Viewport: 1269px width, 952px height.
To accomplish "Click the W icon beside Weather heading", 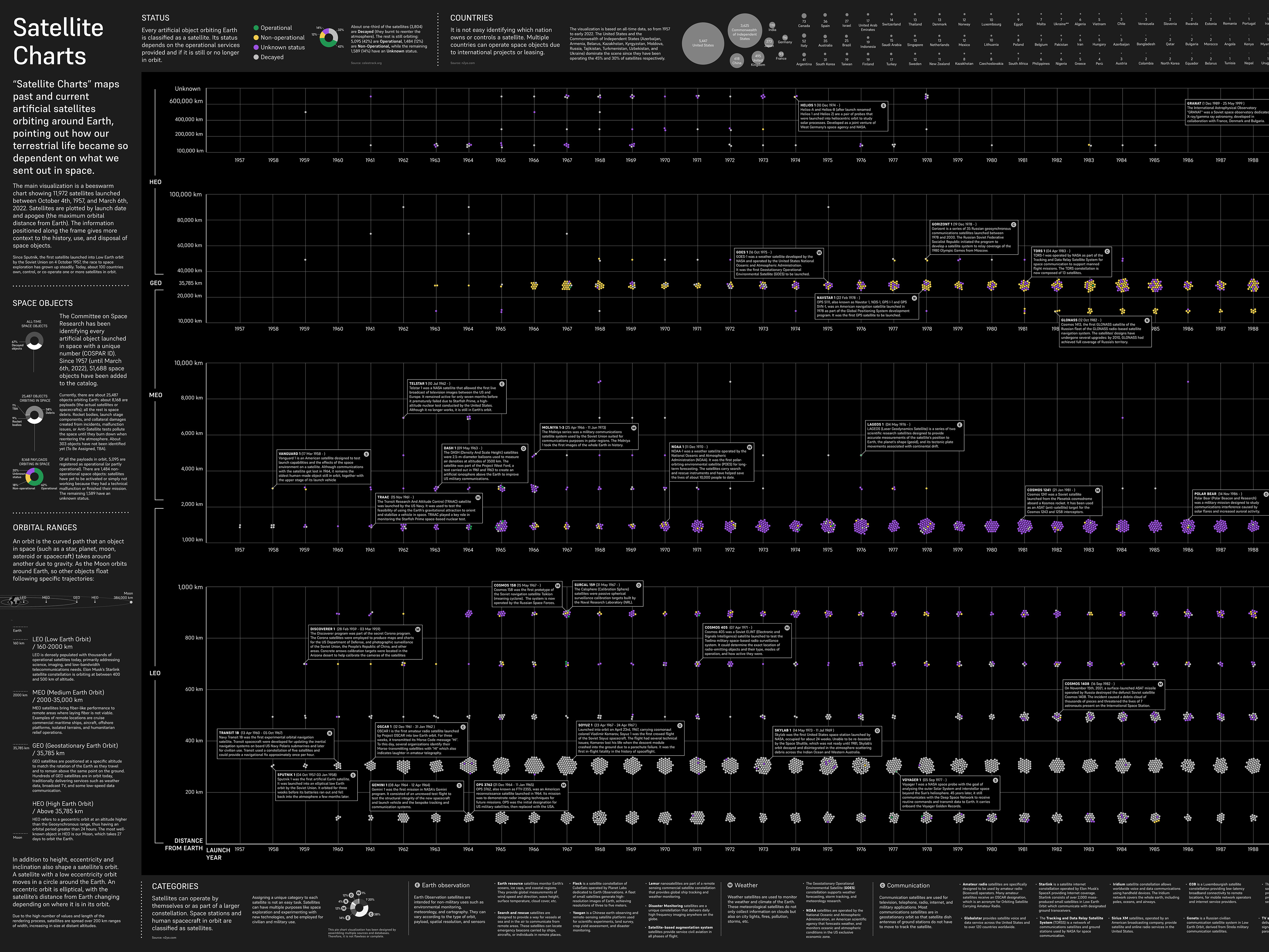I will coord(730,885).
